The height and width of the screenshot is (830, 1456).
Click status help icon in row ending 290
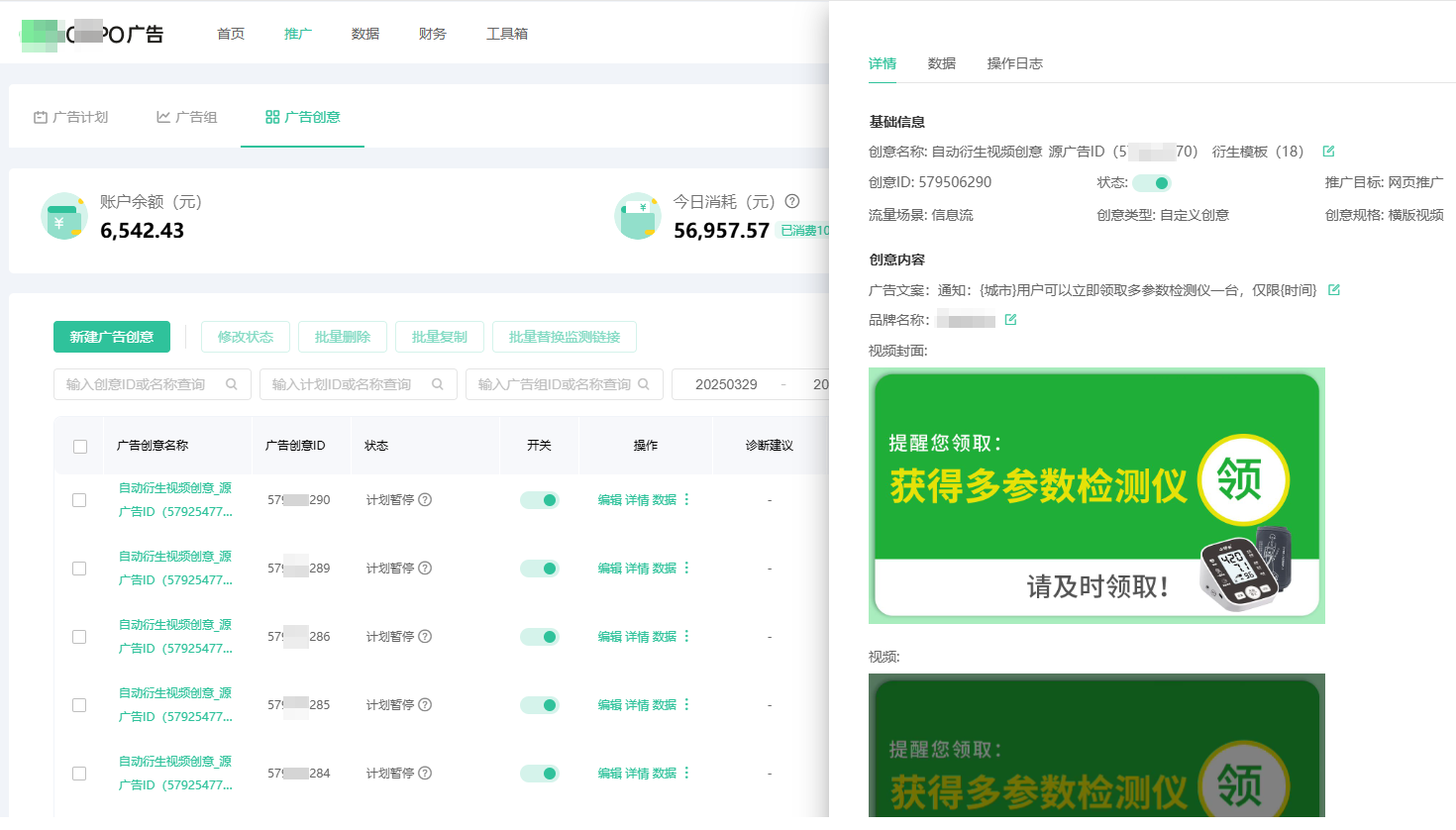(x=425, y=500)
